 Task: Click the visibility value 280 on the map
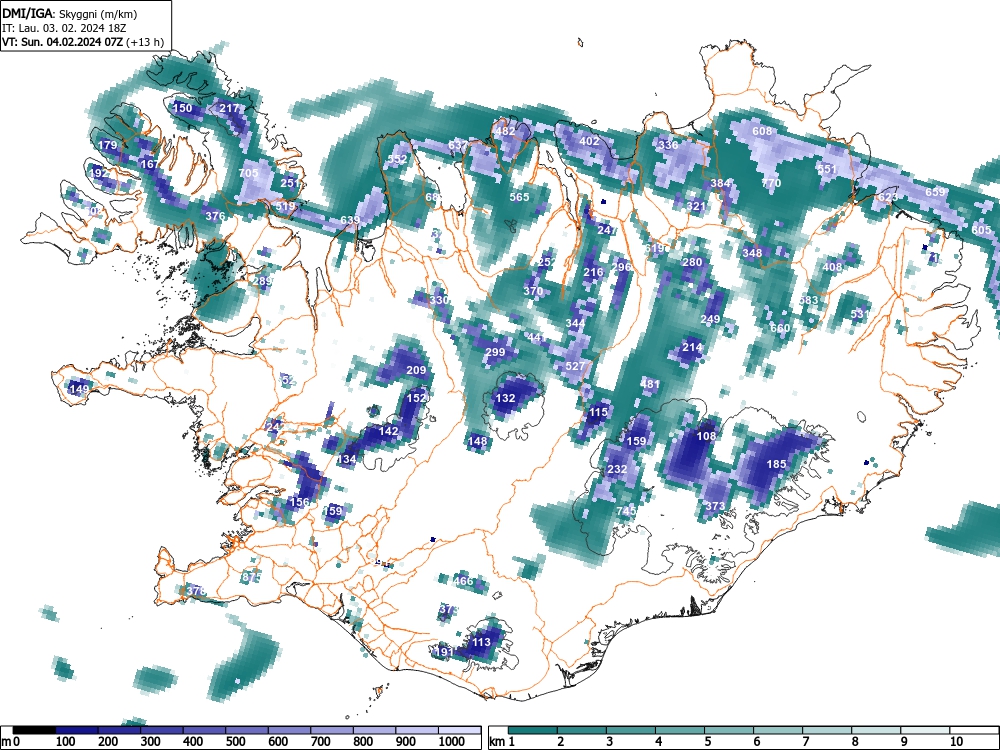692,261
